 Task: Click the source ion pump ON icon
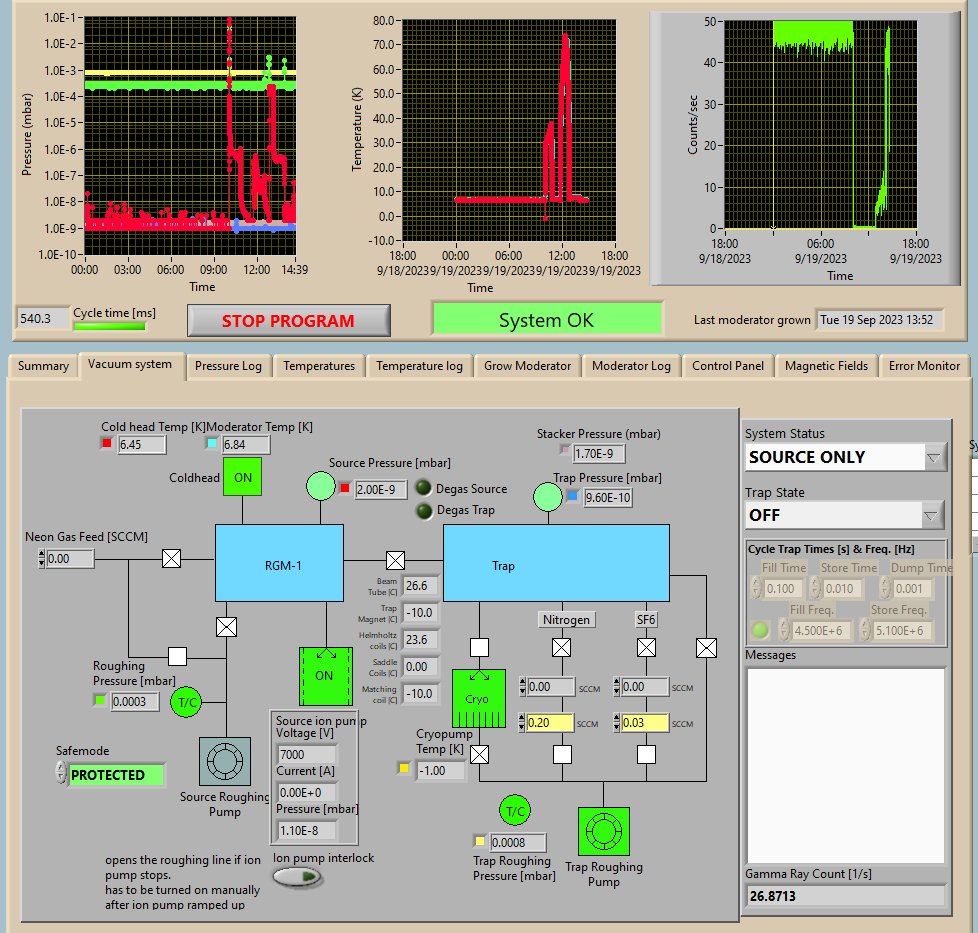click(324, 676)
